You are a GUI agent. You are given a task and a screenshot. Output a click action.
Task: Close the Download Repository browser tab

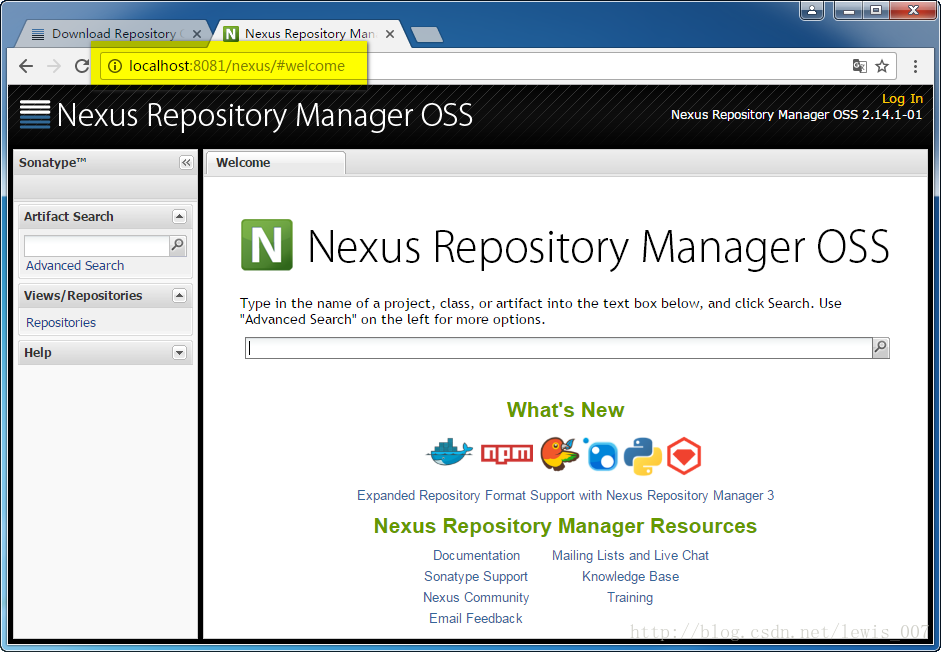tap(196, 34)
